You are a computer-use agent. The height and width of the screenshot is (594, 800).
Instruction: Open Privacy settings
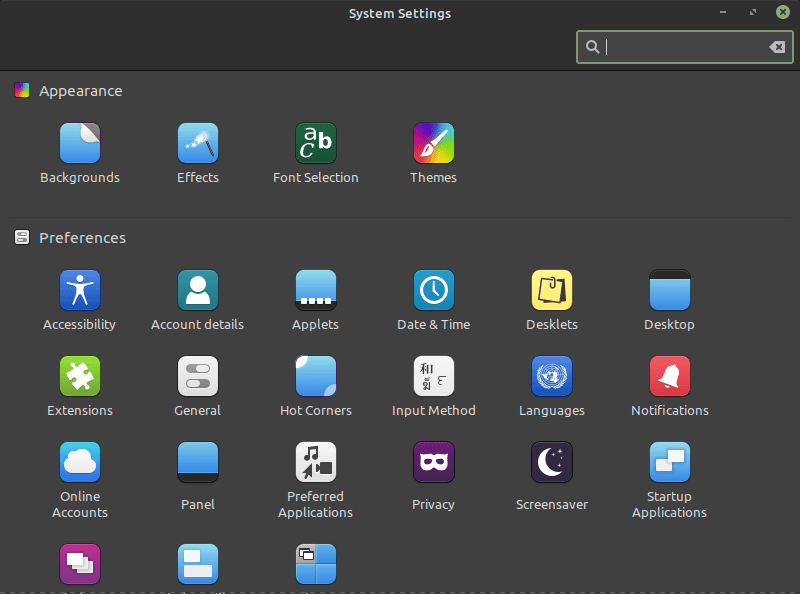coord(434,463)
